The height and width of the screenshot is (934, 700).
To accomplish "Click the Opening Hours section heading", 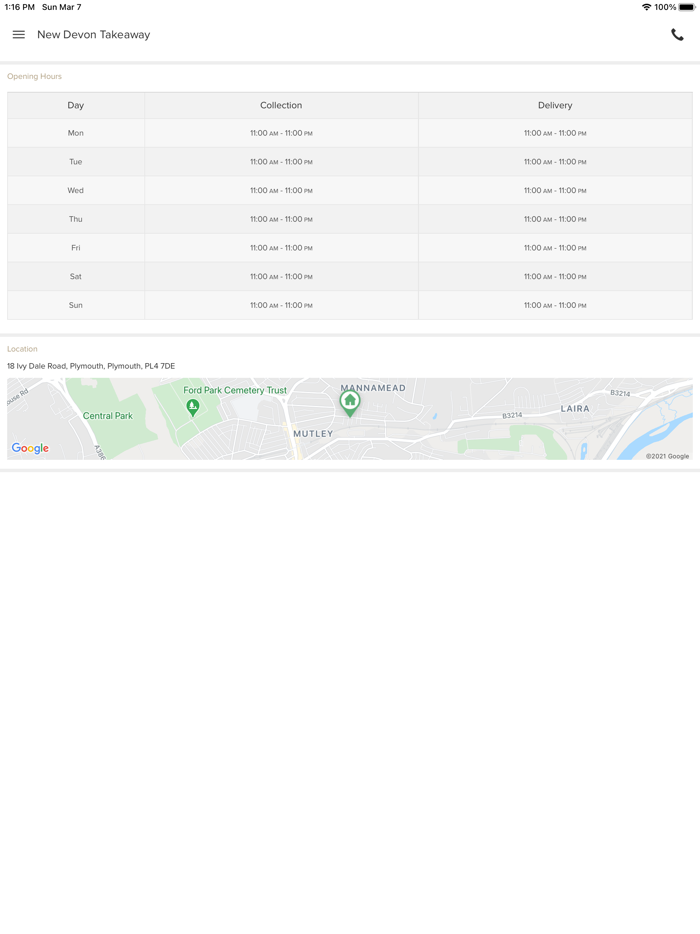I will pyautogui.click(x=35, y=76).
